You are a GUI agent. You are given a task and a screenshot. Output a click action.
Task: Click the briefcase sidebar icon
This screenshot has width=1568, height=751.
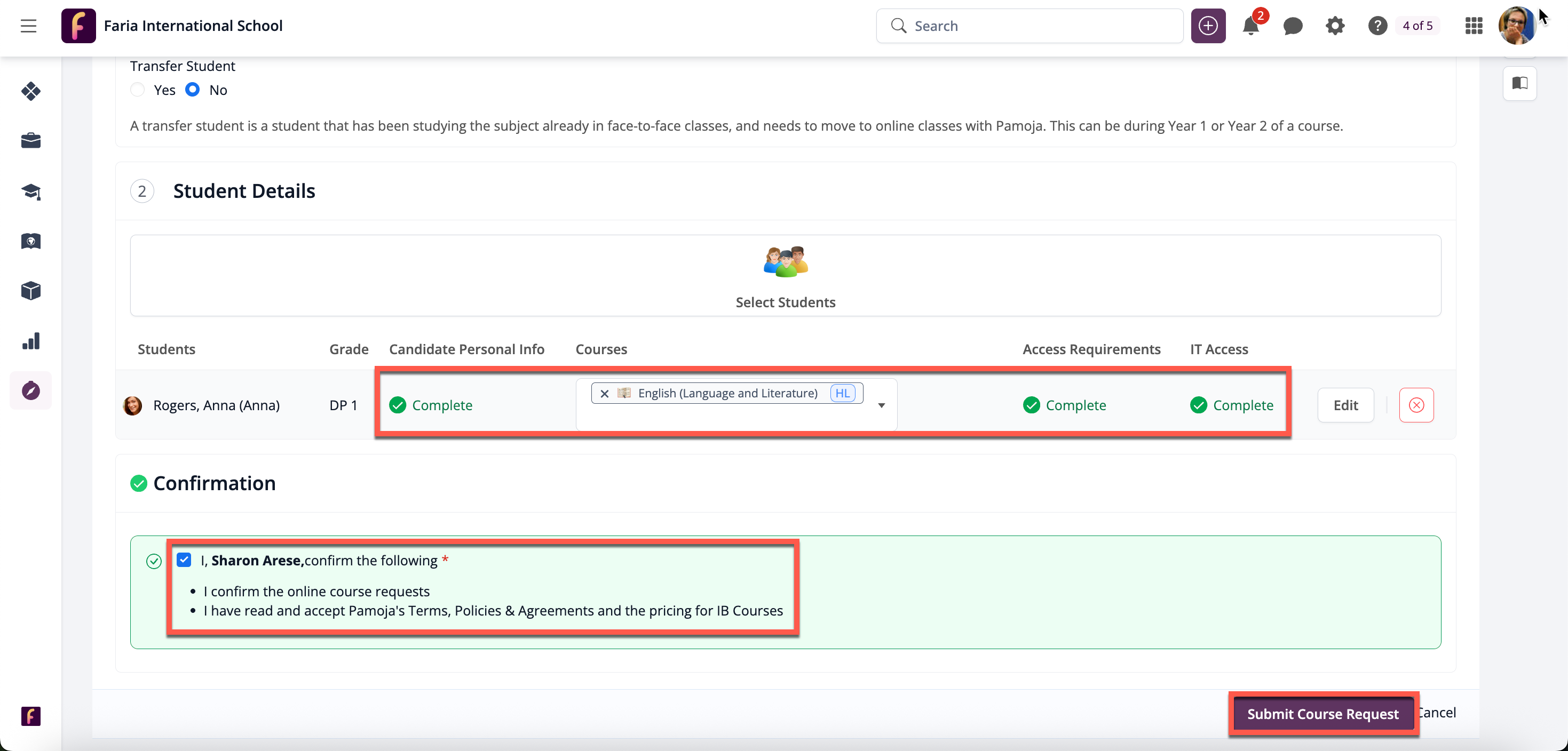pos(30,141)
